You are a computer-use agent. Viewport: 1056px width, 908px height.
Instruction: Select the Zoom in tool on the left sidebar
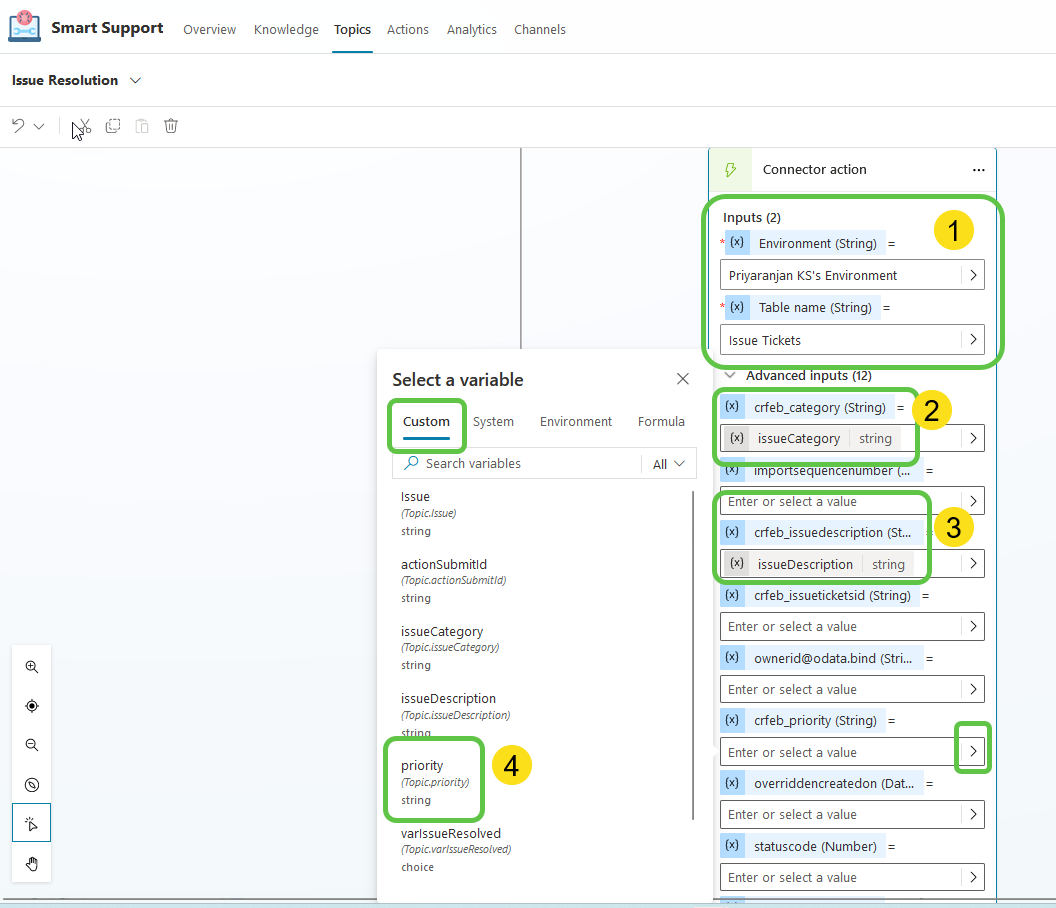tap(31, 666)
